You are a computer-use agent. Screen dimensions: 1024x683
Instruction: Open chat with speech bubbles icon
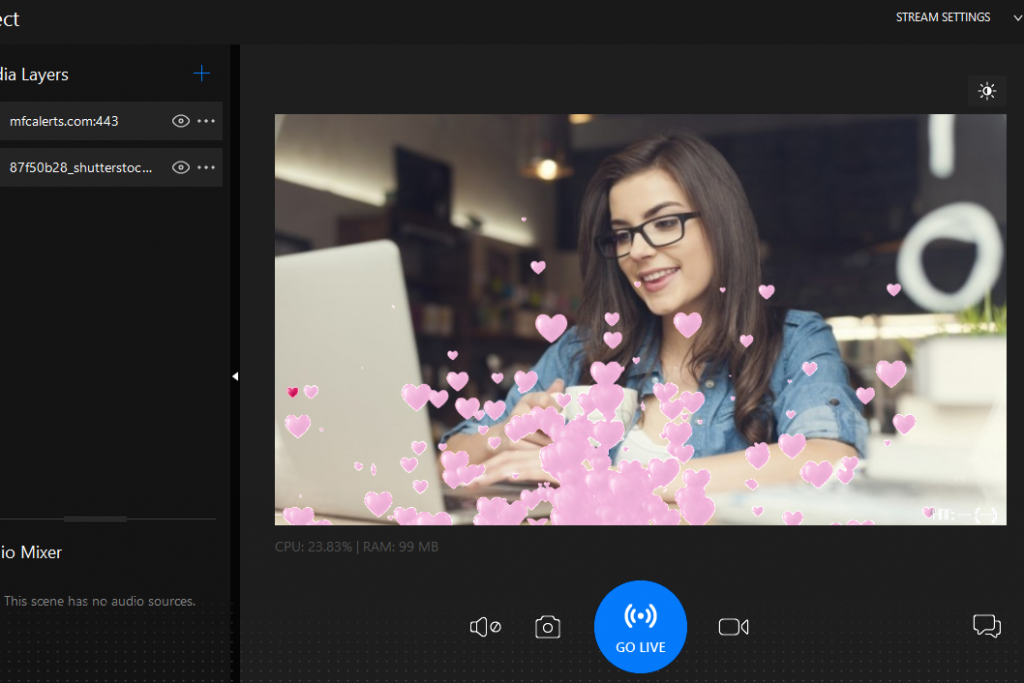(x=987, y=626)
